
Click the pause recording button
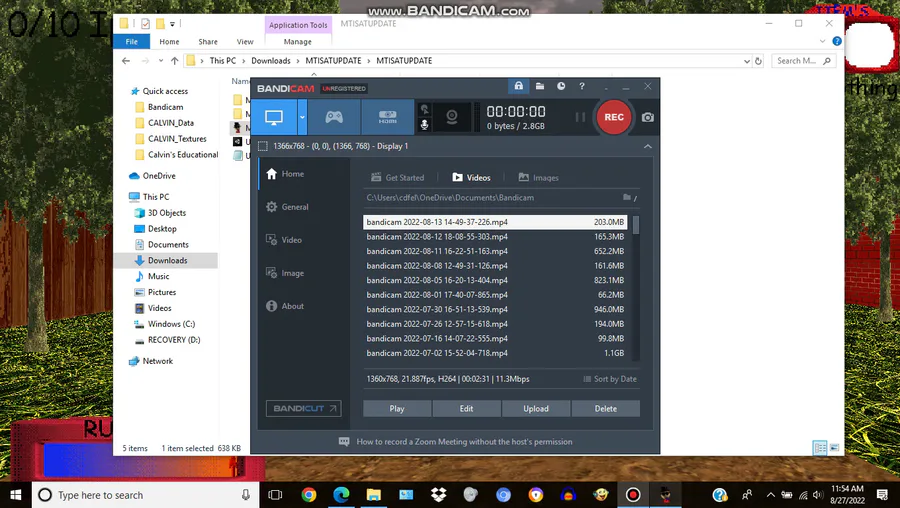pos(580,117)
